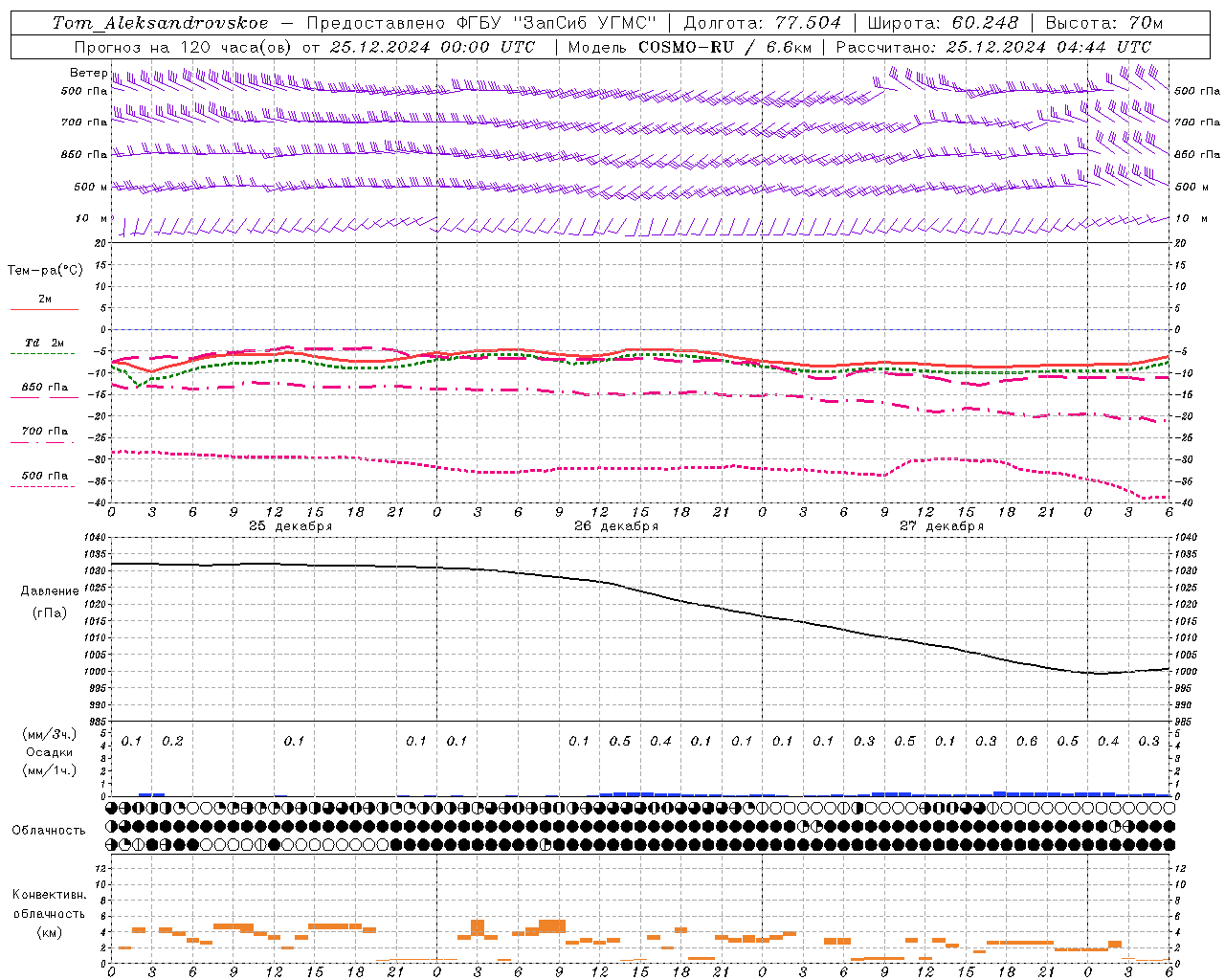1225x980 pixels.
Task: Click the 25 декабря date label
Action: (291, 526)
